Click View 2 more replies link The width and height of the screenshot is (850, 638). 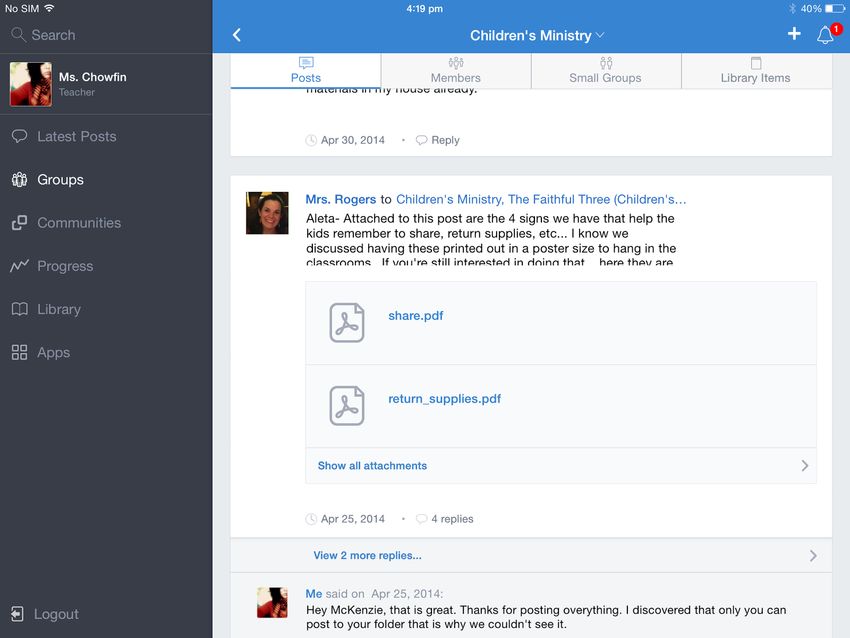368,556
